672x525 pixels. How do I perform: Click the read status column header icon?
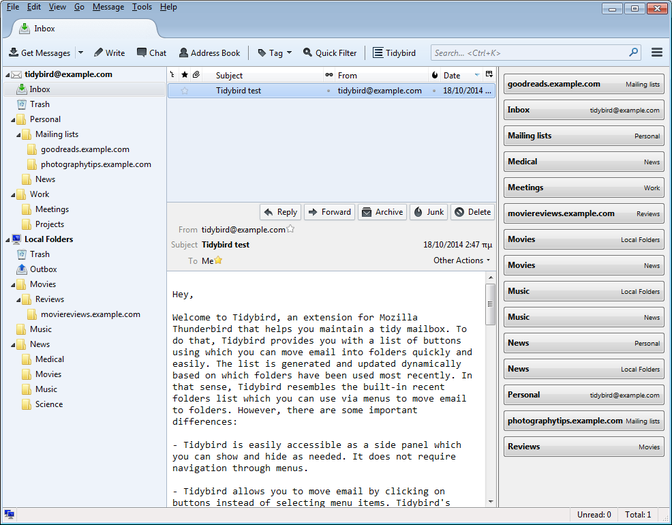click(x=329, y=75)
